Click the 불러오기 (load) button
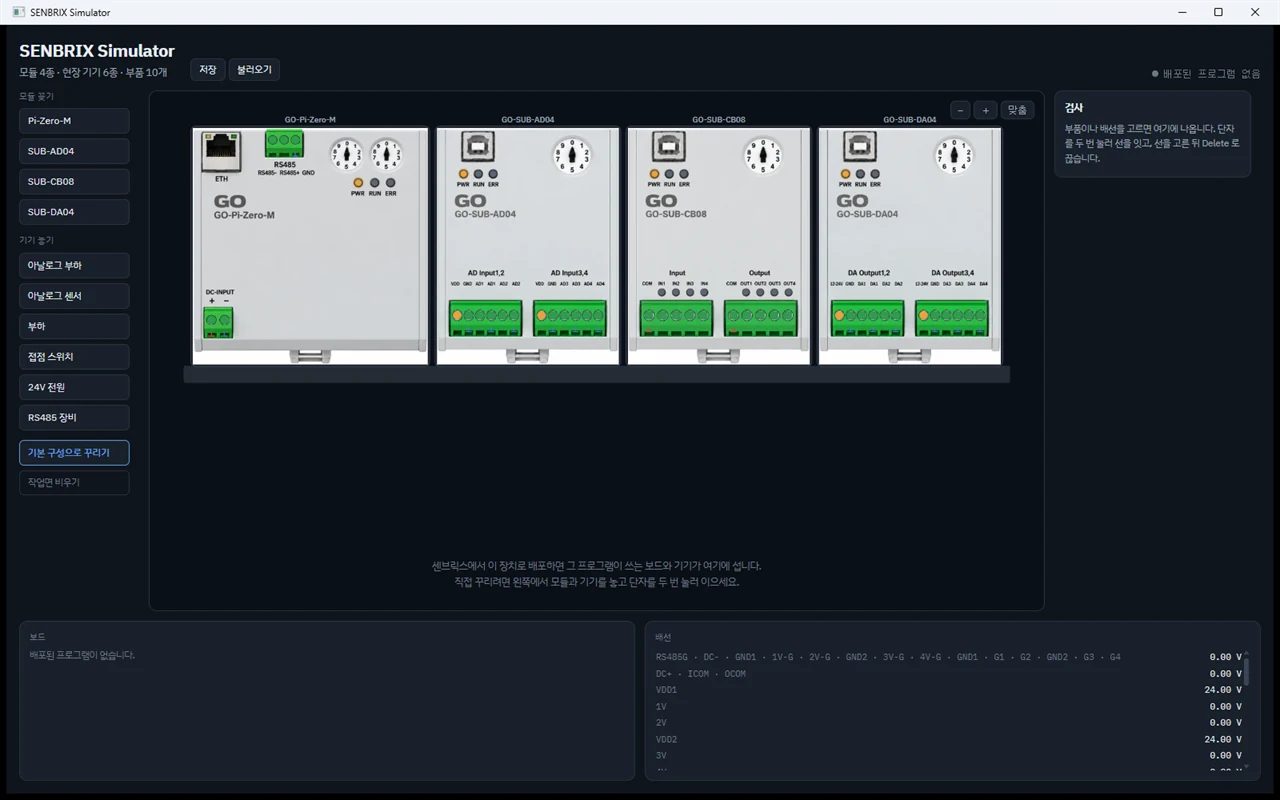This screenshot has height=800, width=1280. point(254,70)
